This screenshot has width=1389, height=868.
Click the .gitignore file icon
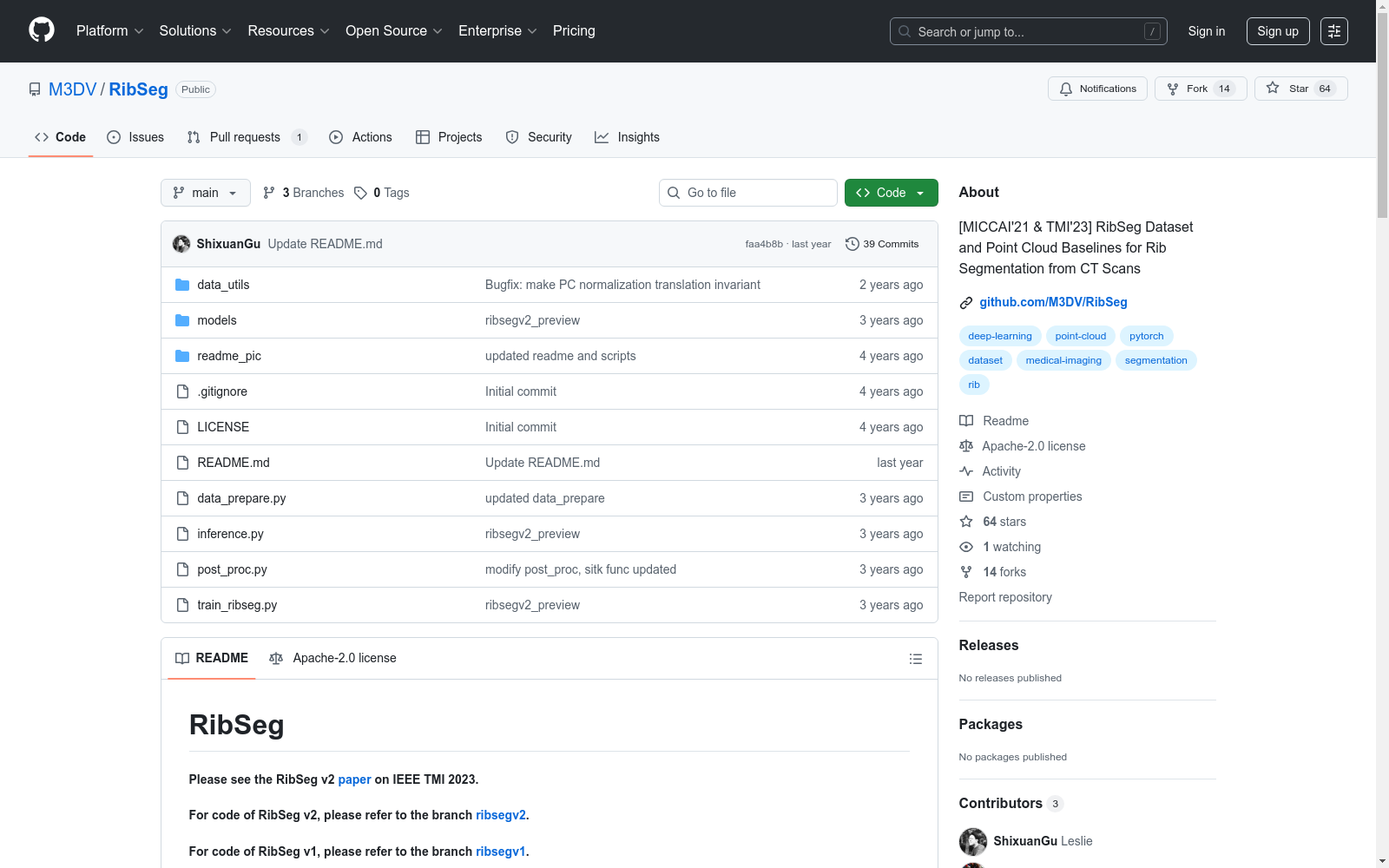182,391
